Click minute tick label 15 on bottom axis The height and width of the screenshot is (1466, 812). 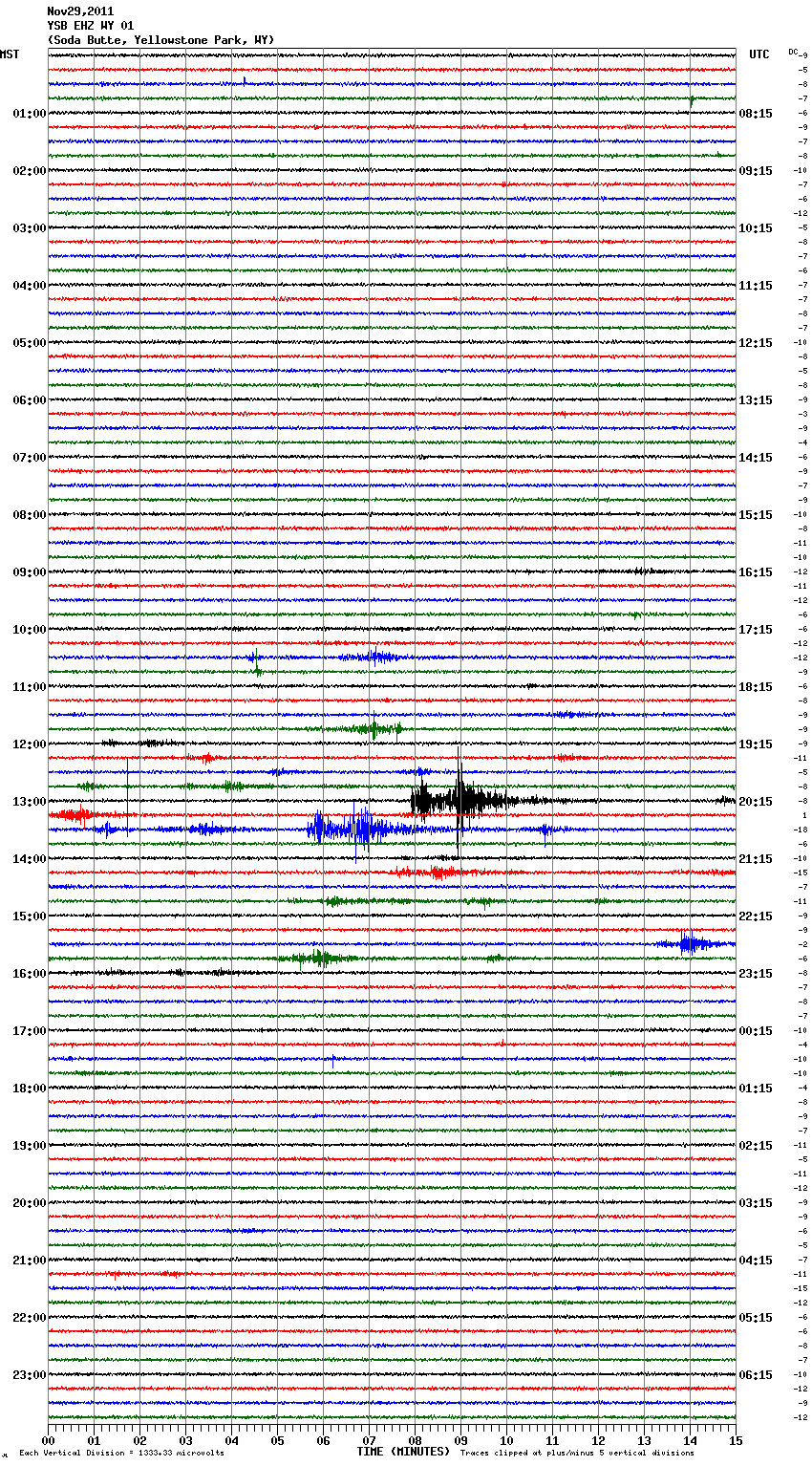pos(736,1440)
